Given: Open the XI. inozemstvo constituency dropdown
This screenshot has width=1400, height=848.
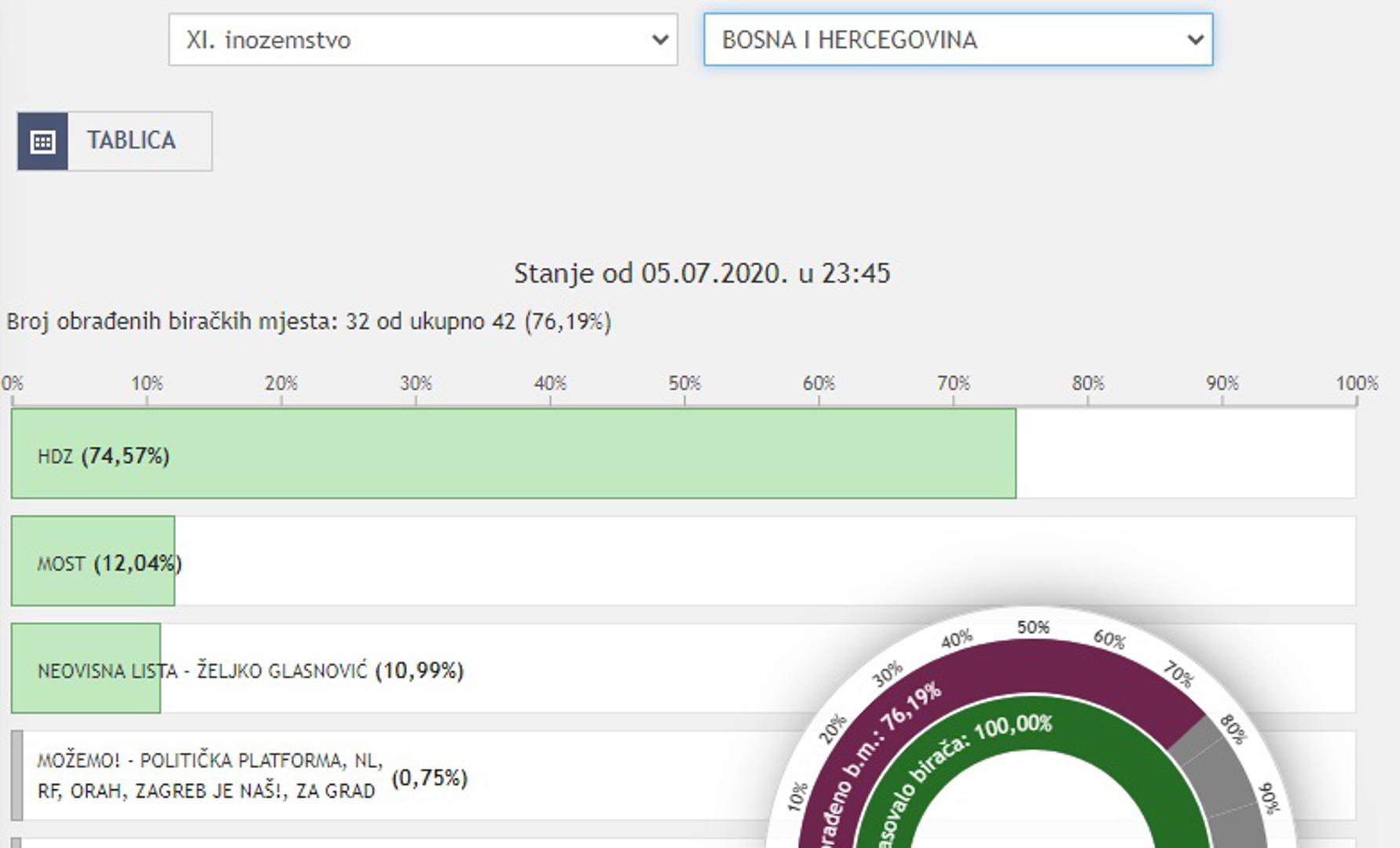Looking at the screenshot, I should 423,39.
